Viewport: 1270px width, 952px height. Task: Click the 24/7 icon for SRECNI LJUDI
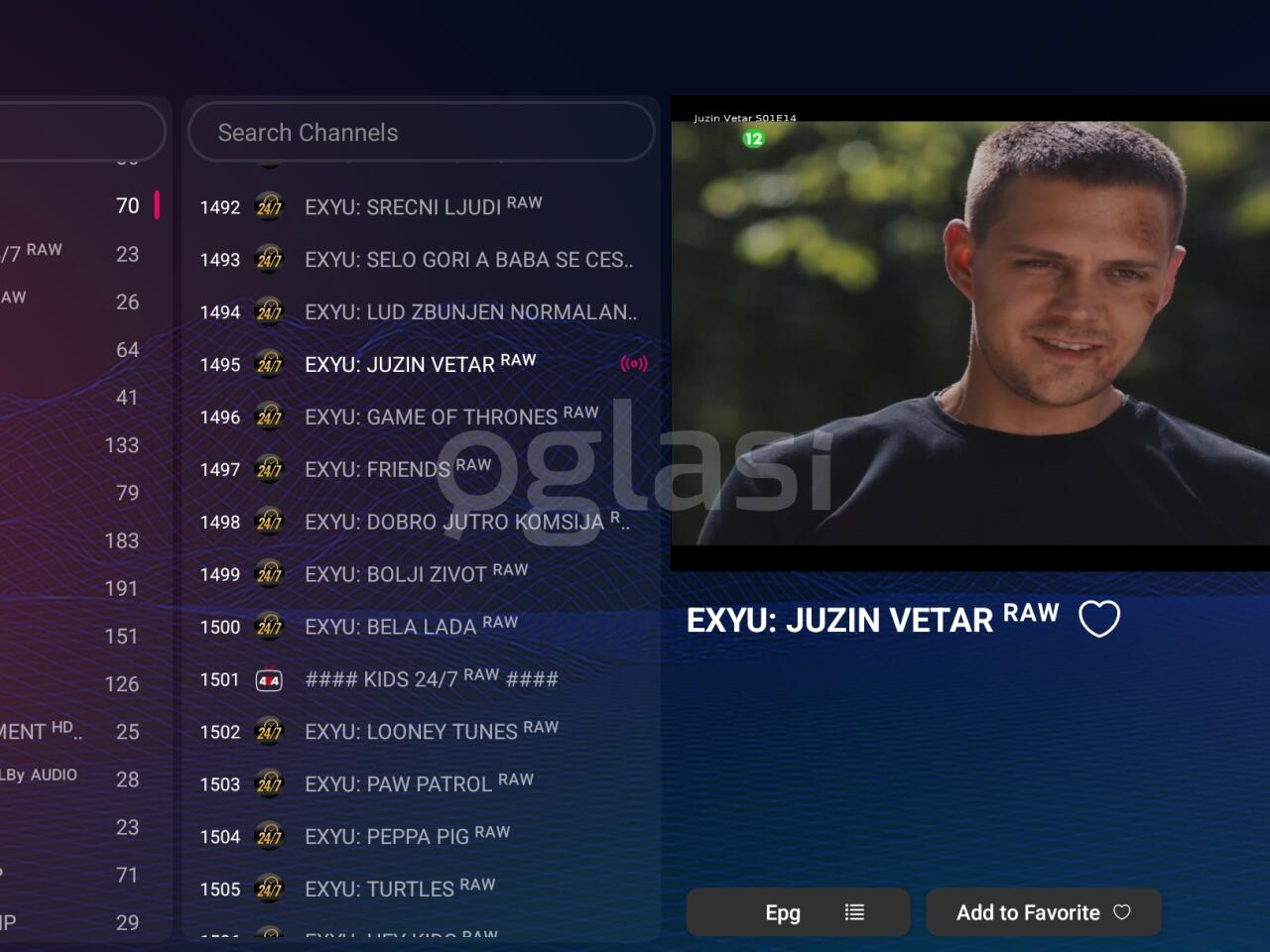tap(269, 206)
